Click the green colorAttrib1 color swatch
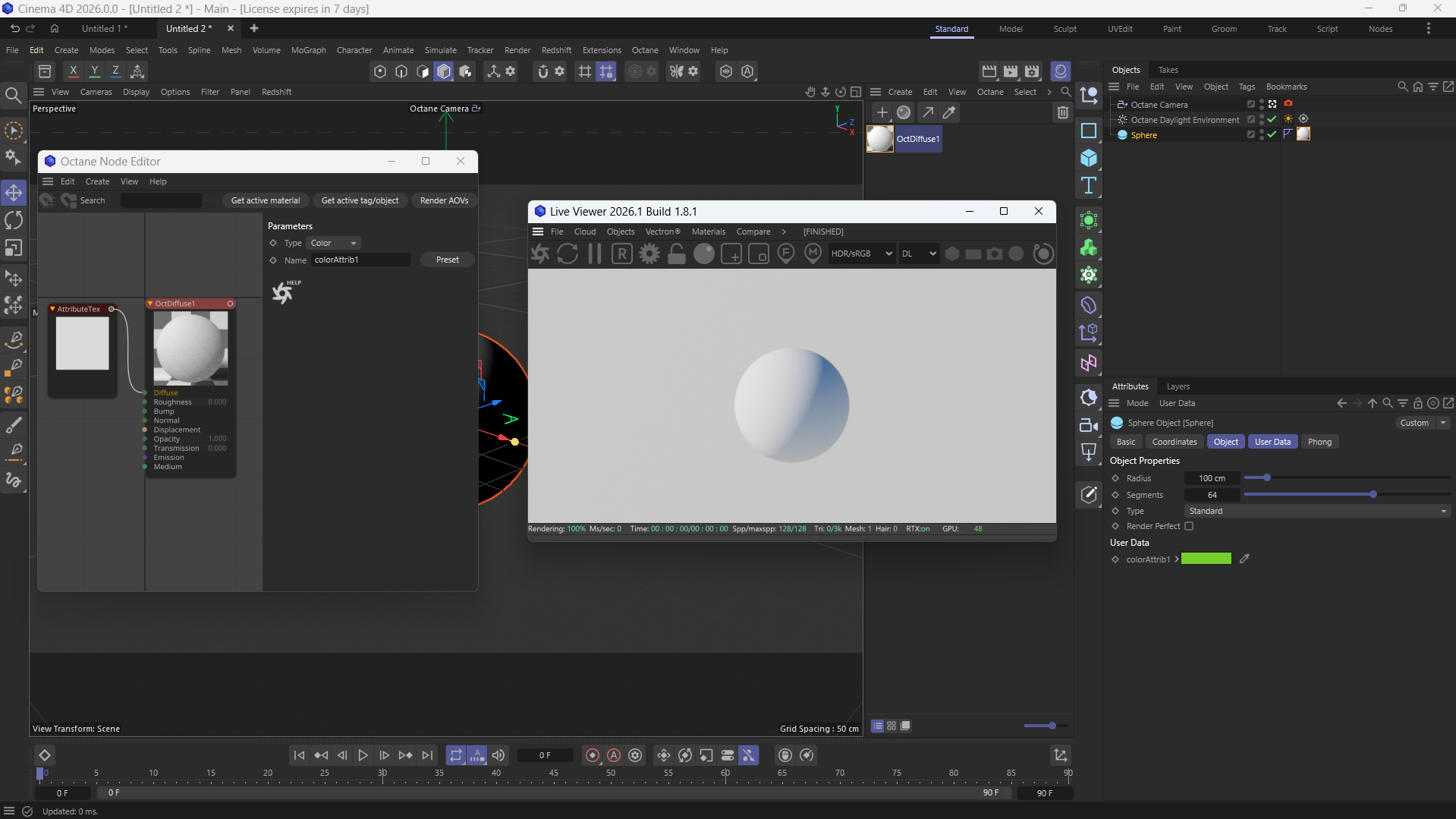The image size is (1456, 819). (1206, 559)
